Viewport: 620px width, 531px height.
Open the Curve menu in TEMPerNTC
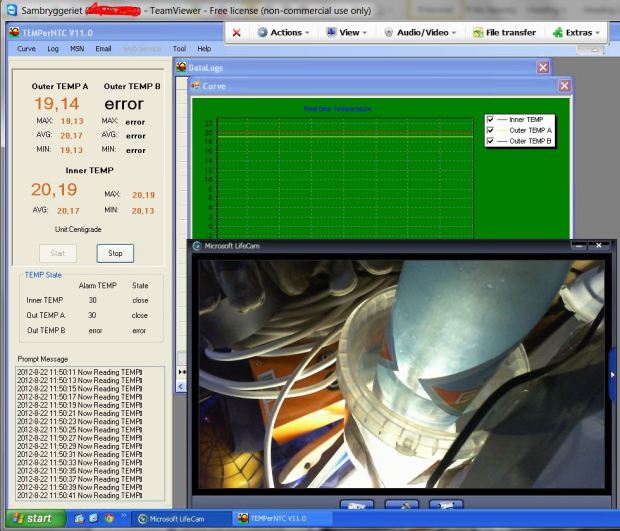coord(26,48)
